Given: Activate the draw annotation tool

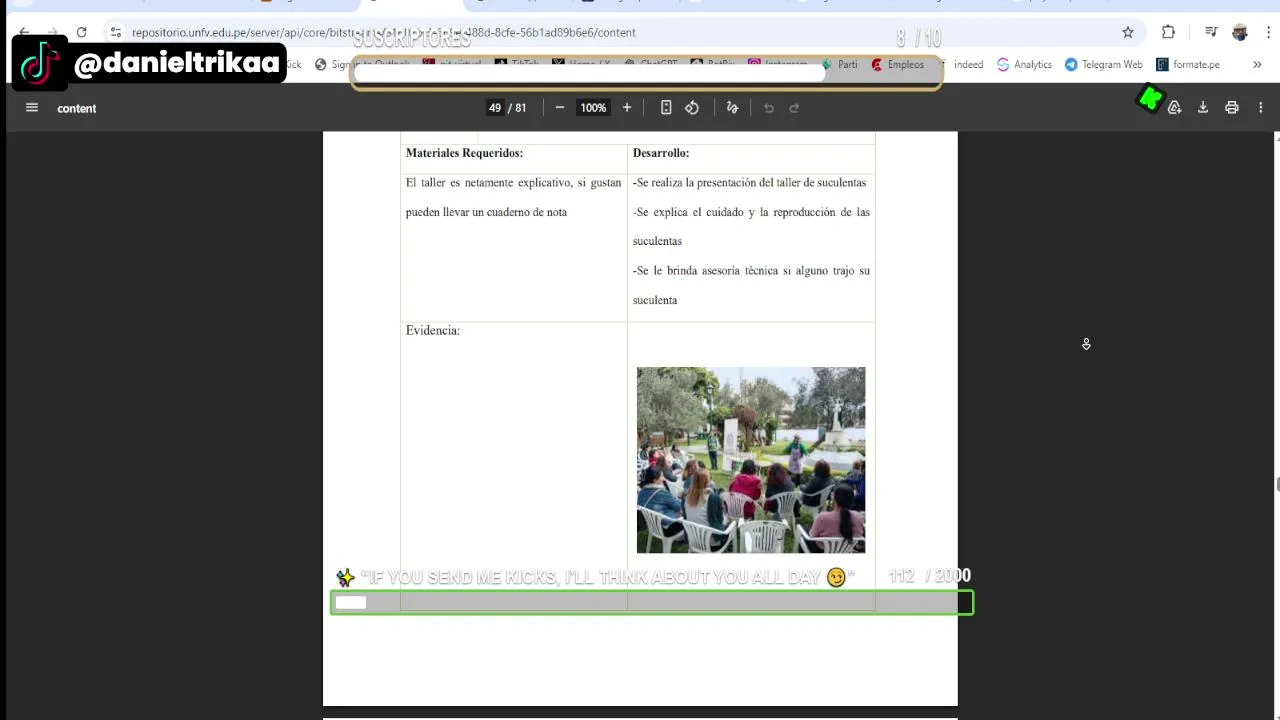Looking at the screenshot, I should coord(732,108).
